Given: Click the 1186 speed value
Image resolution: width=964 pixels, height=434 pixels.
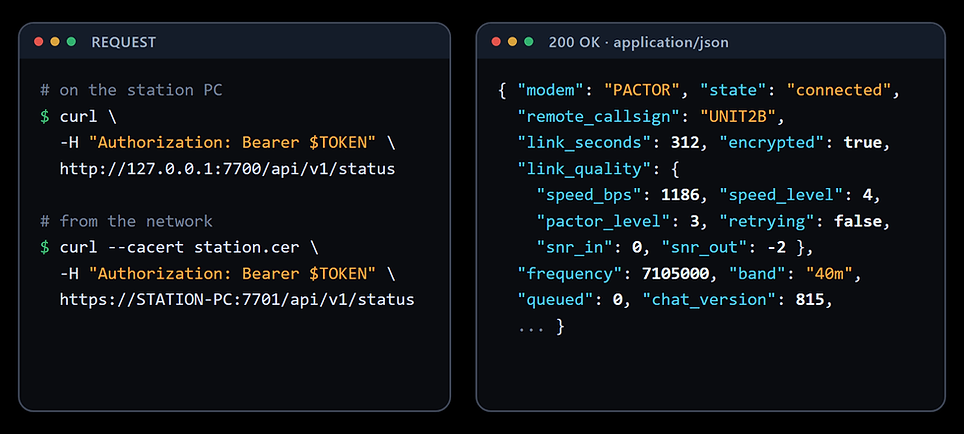Looking at the screenshot, I should click(x=680, y=195).
